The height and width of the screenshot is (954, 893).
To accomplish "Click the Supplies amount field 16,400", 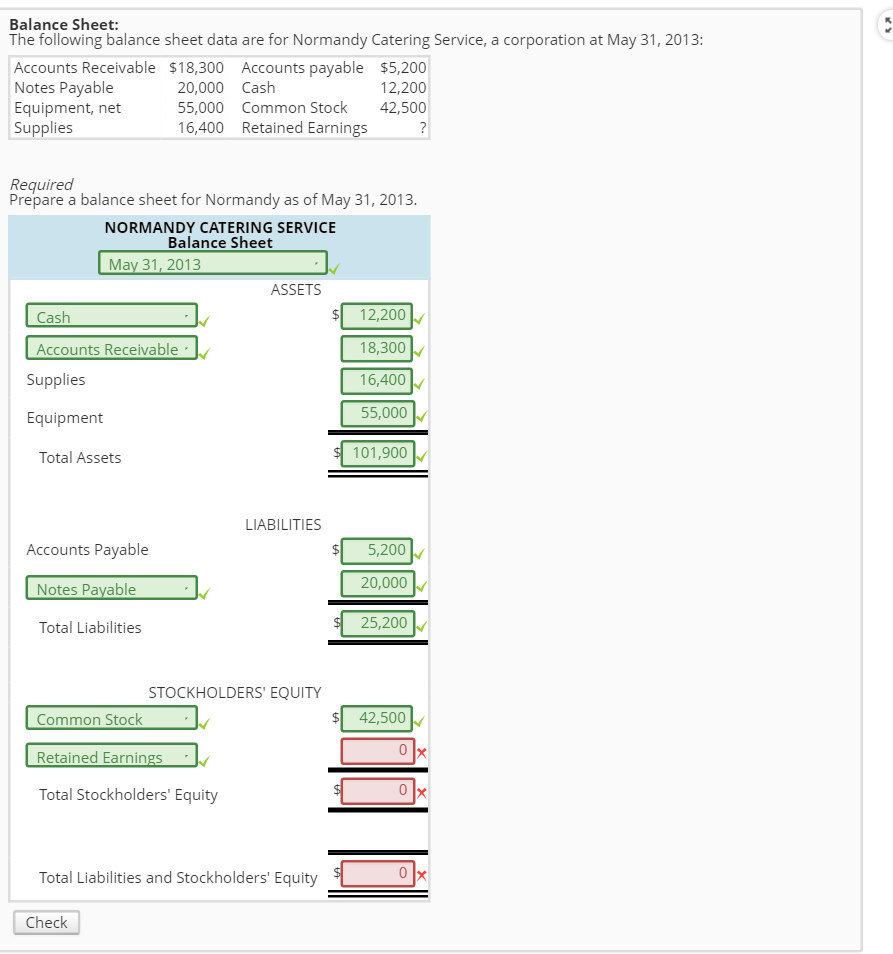I will pos(377,380).
